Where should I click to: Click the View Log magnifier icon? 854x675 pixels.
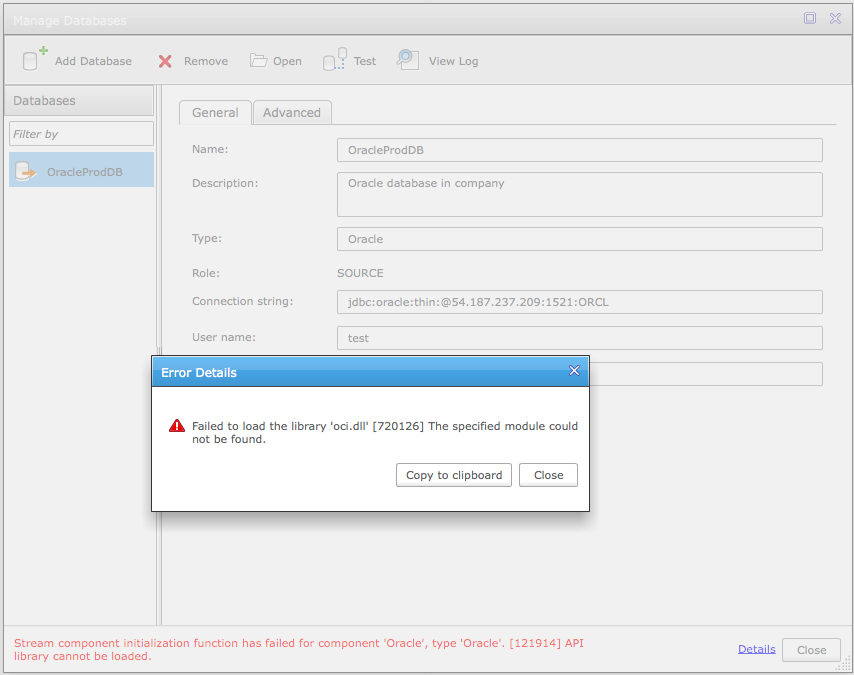point(408,59)
